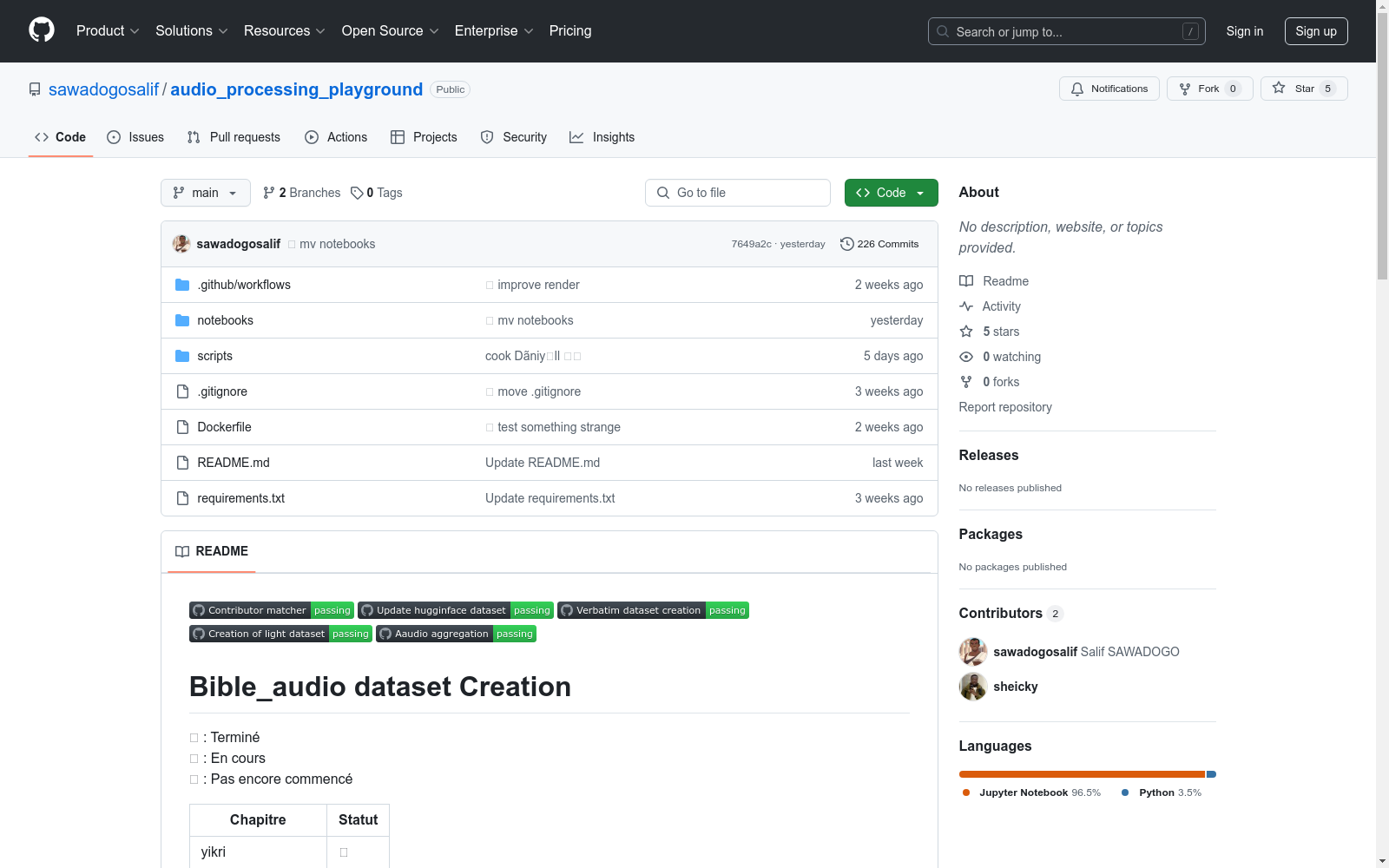
Task: Open the Packages heading link
Action: tap(991, 534)
